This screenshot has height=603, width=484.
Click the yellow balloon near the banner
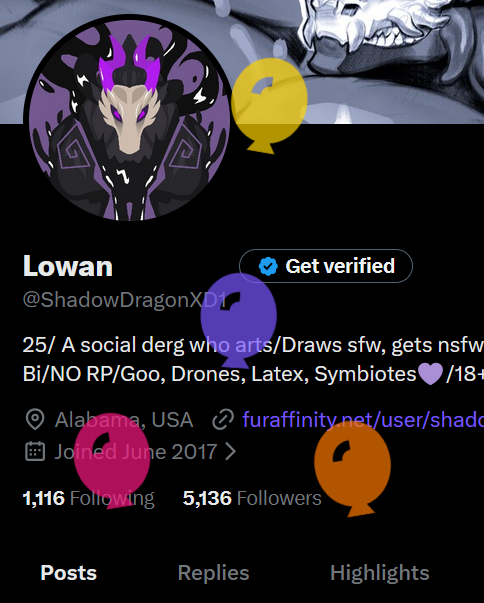[269, 105]
